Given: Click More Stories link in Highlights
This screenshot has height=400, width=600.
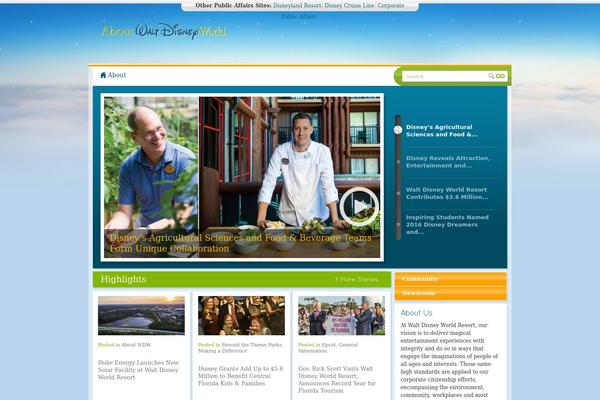Looking at the screenshot, I should click(x=356, y=279).
